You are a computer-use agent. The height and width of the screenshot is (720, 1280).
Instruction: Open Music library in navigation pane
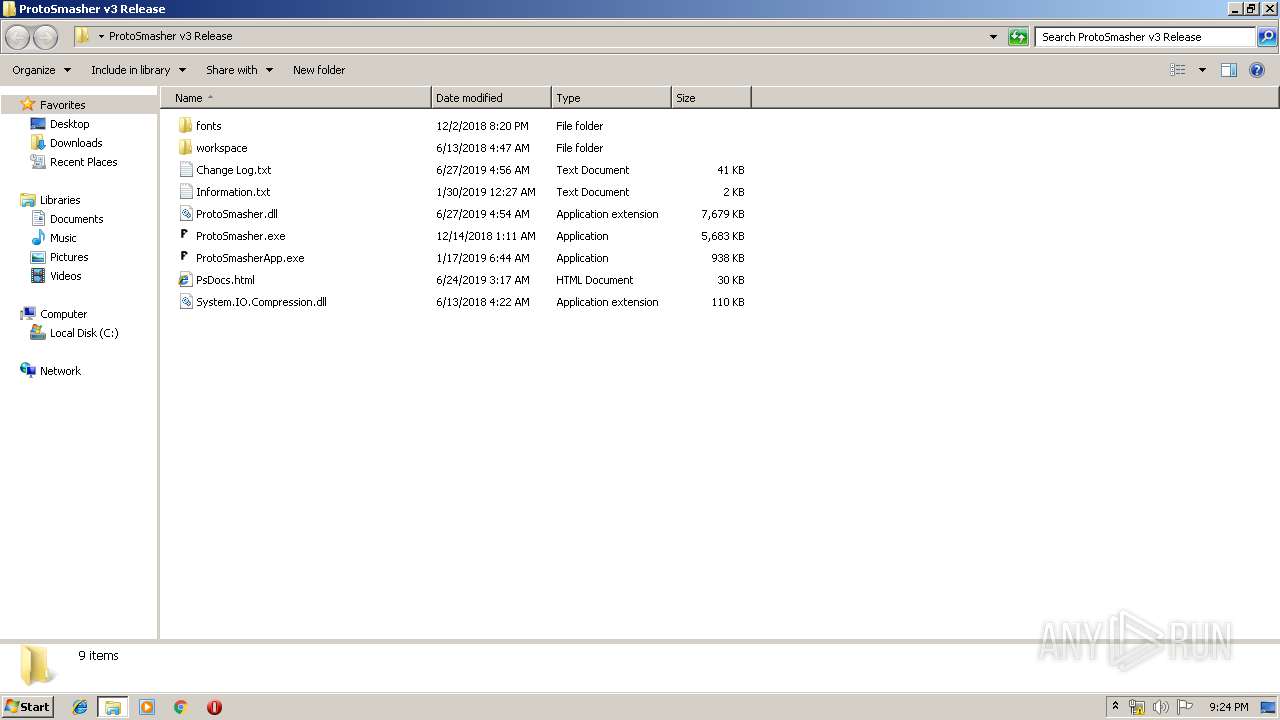click(63, 238)
